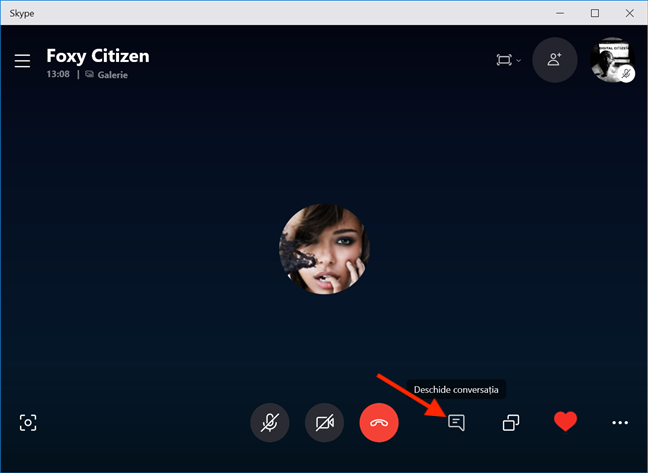End the call with red hang-up button
648x473 pixels.
tap(379, 423)
